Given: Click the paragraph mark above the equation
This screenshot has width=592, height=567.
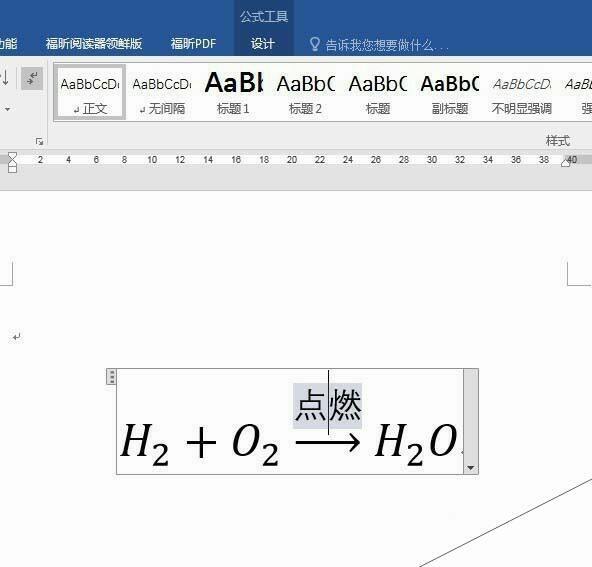Looking at the screenshot, I should 16,336.
